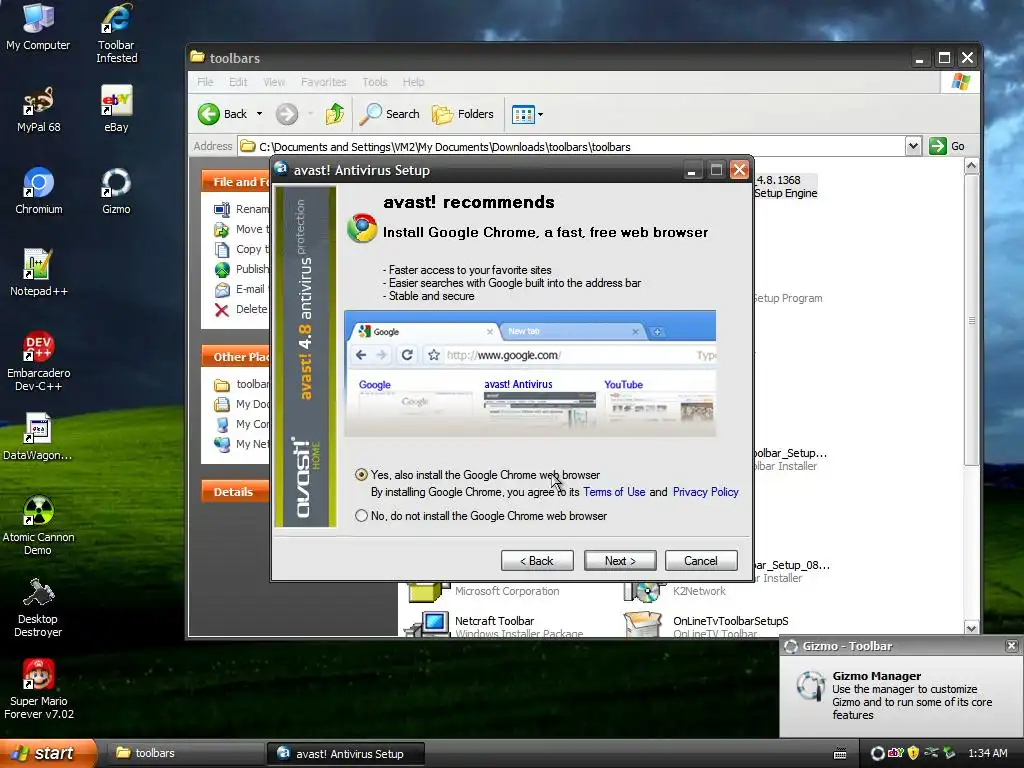Click the < Back button in avast setup

pos(537,561)
